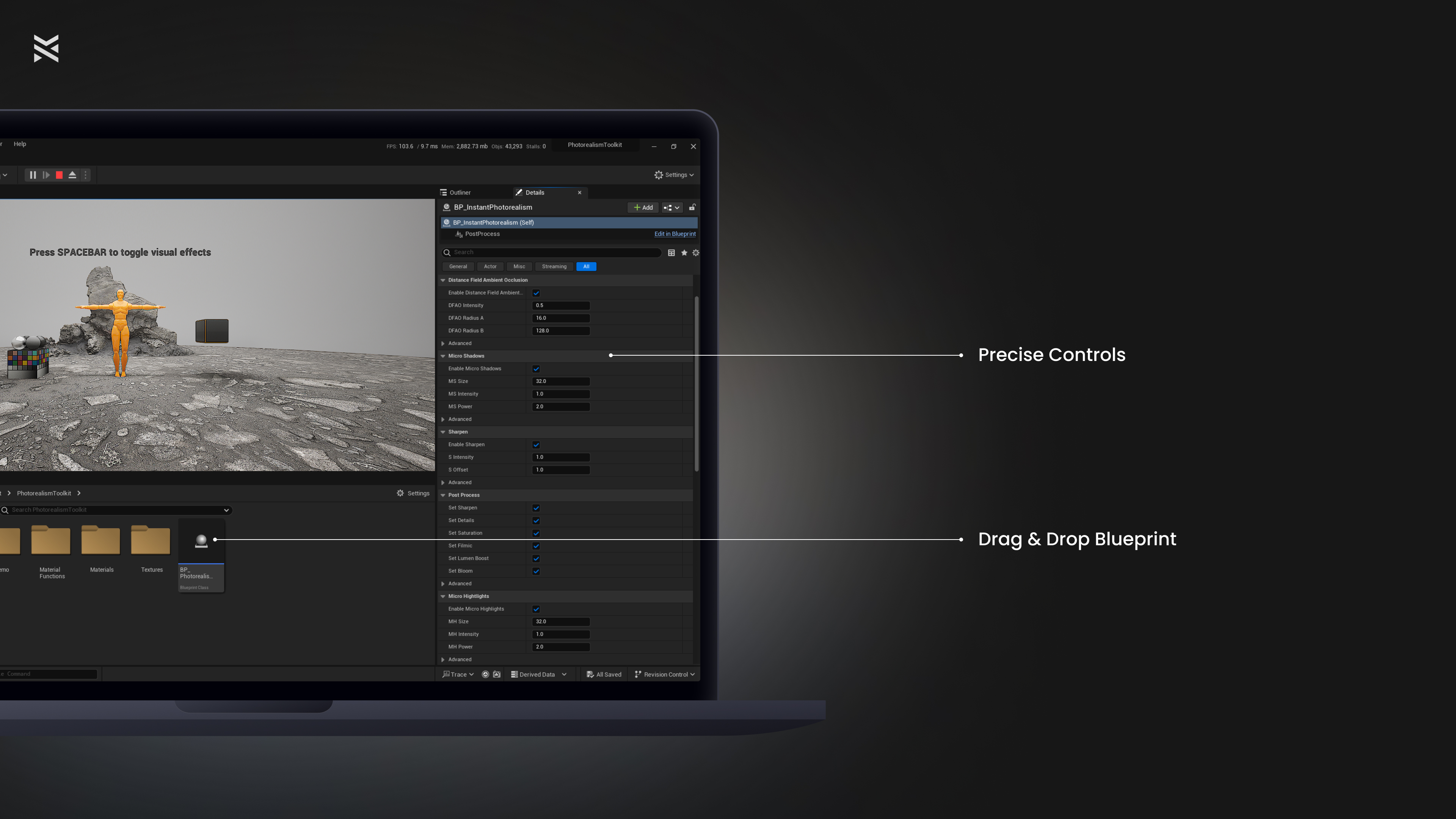The image size is (1456, 819).
Task: Click the red Stop play button
Action: (x=60, y=175)
